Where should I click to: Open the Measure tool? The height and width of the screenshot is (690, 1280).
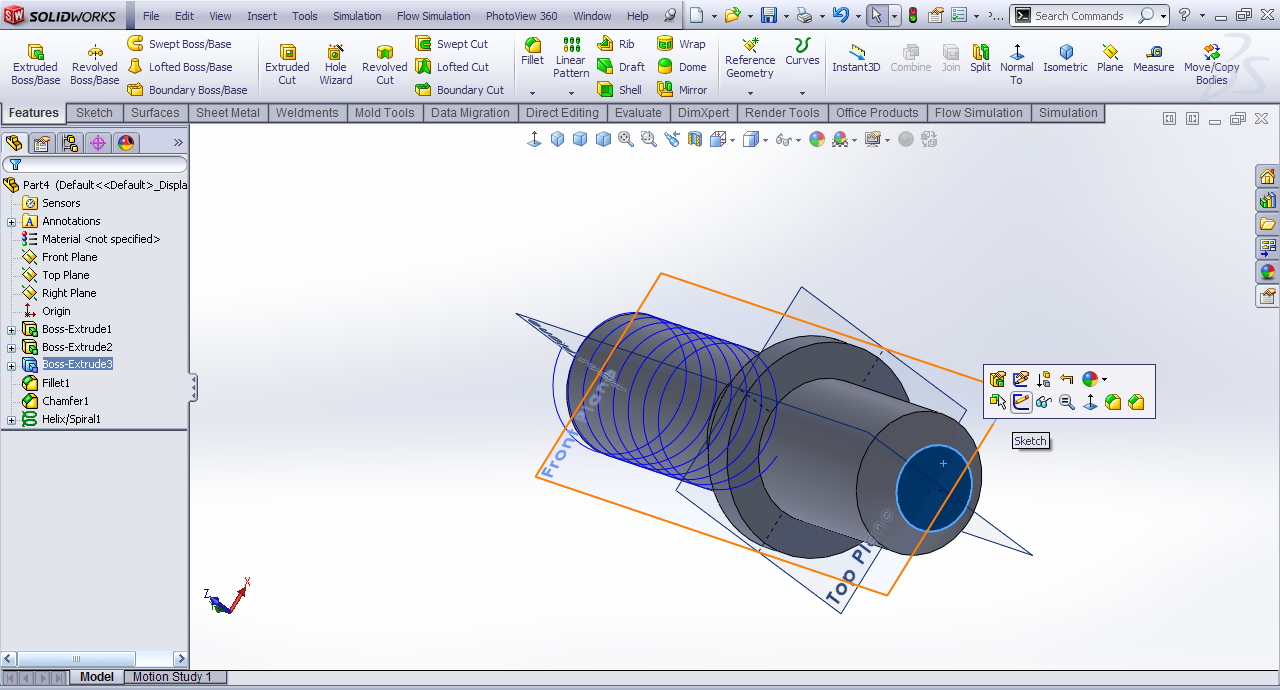tap(1153, 59)
